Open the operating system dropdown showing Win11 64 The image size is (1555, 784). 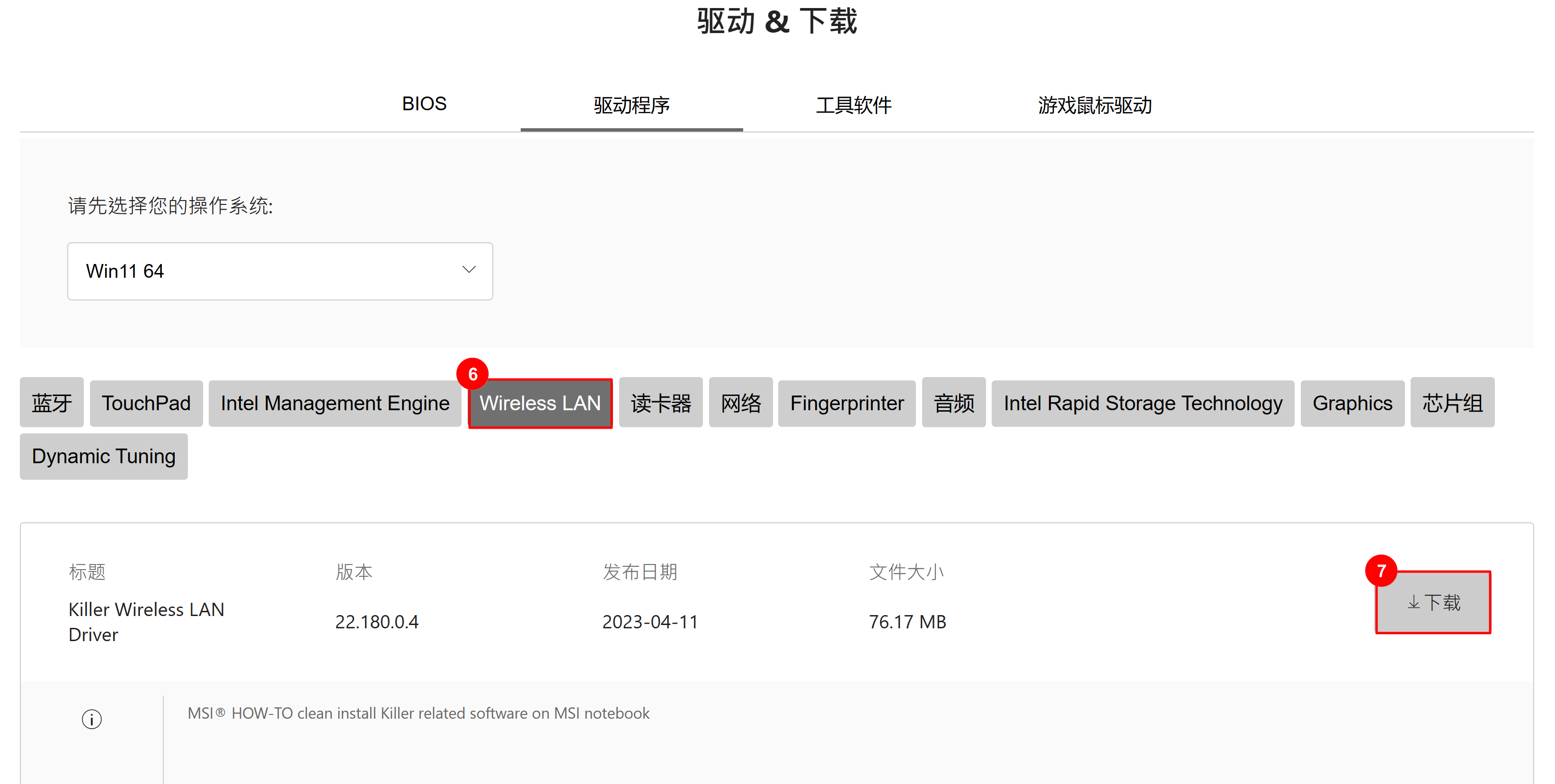tap(280, 271)
